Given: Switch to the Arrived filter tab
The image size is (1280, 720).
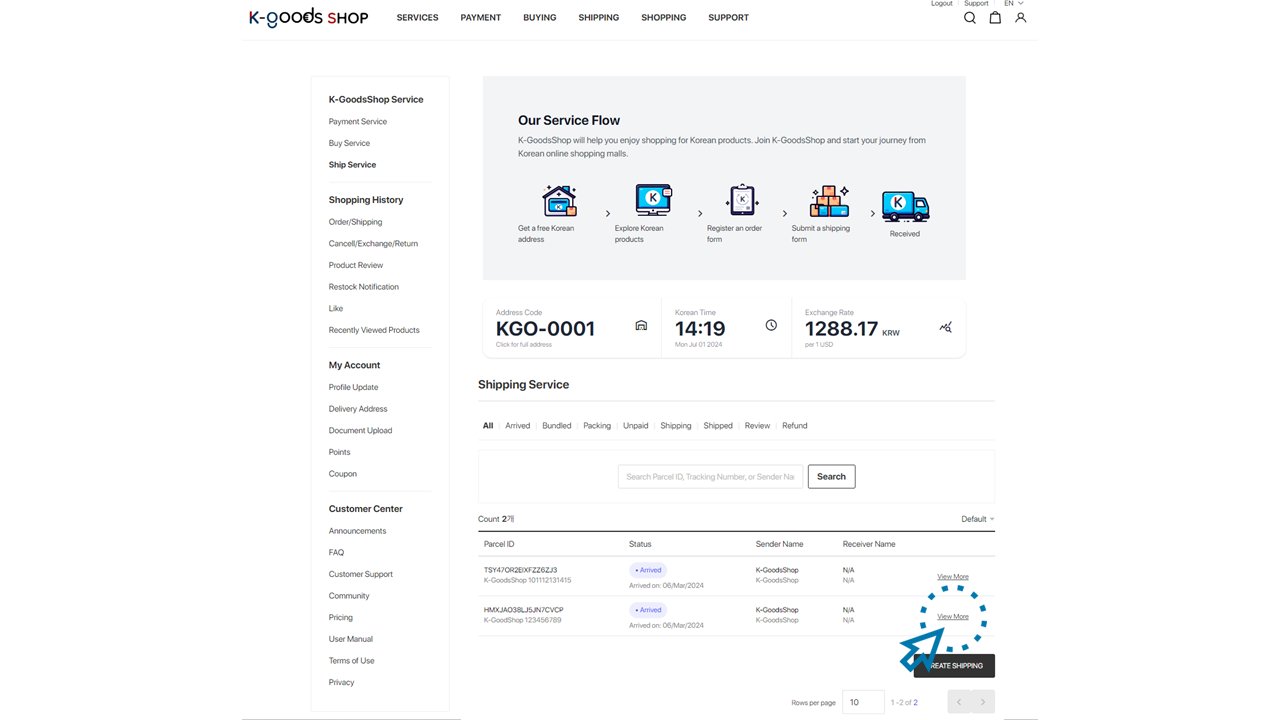Looking at the screenshot, I should coord(517,426).
